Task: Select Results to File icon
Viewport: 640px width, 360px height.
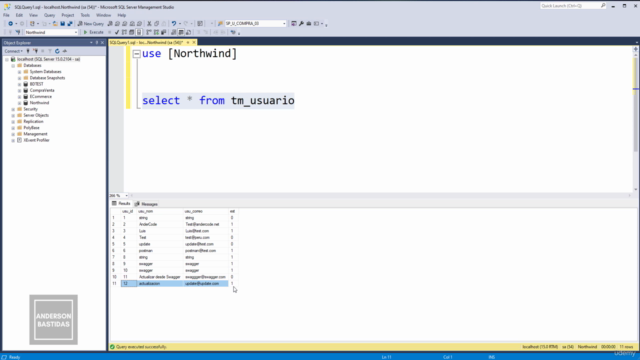Action: tap(188, 32)
